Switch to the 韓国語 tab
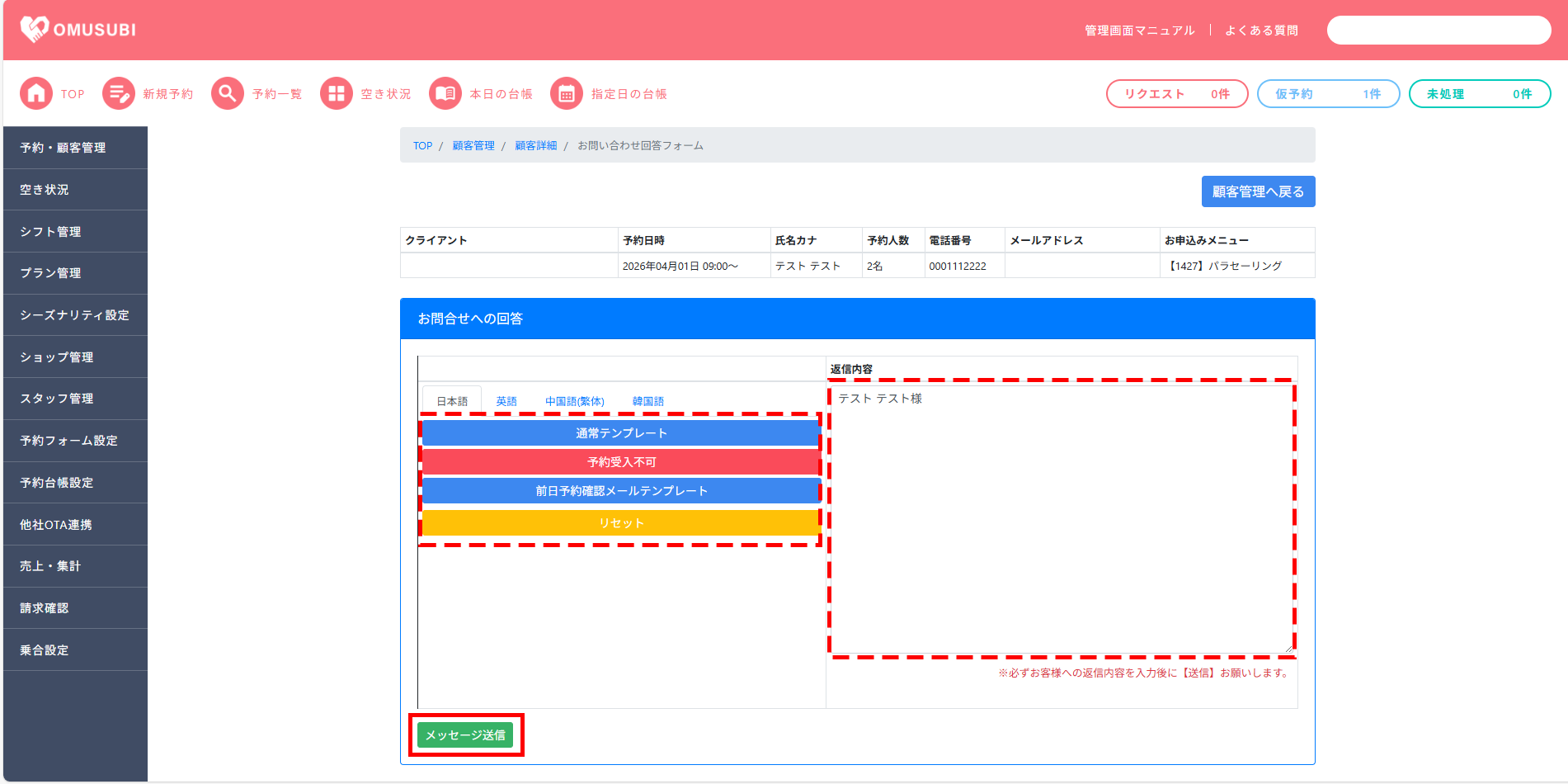This screenshot has width=1568, height=784. click(x=647, y=401)
